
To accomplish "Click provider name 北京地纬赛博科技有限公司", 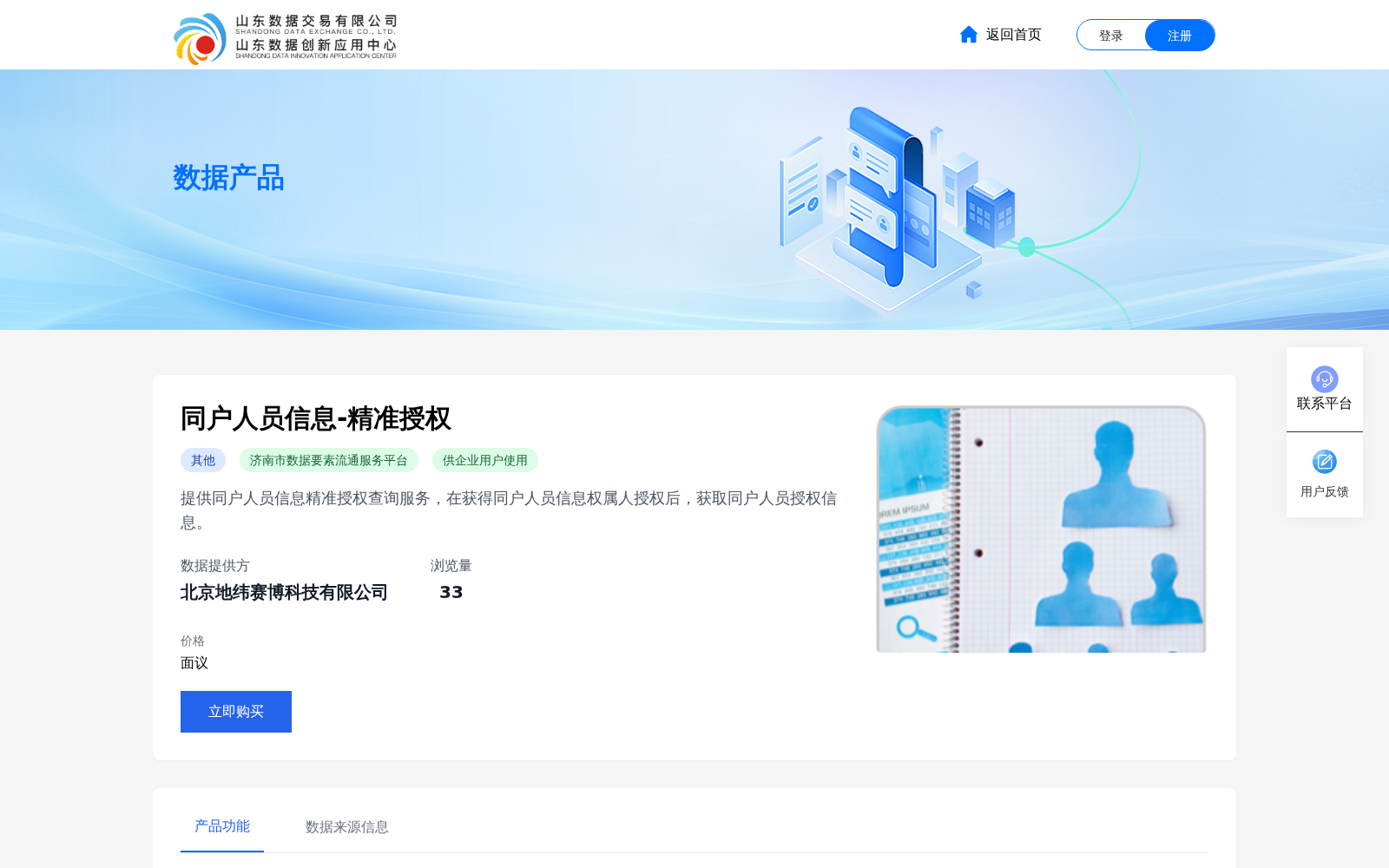I will [284, 593].
